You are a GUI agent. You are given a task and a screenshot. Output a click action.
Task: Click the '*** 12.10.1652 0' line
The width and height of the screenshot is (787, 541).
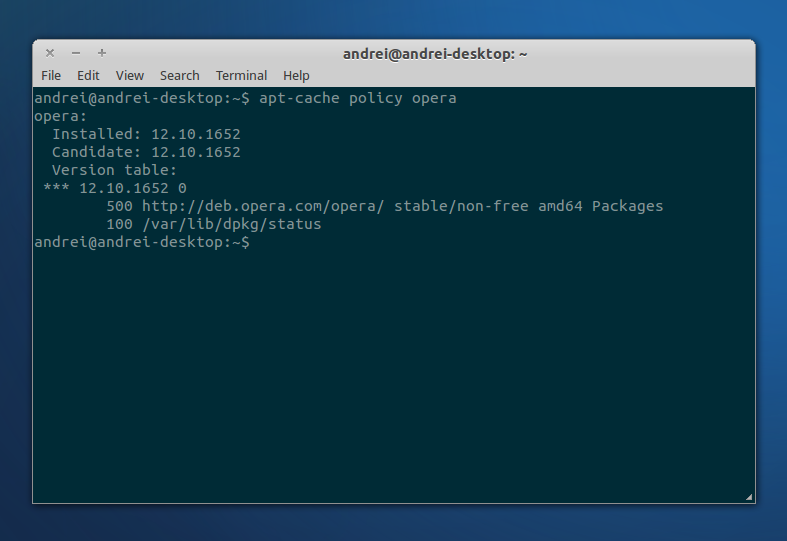pyautogui.click(x=115, y=189)
